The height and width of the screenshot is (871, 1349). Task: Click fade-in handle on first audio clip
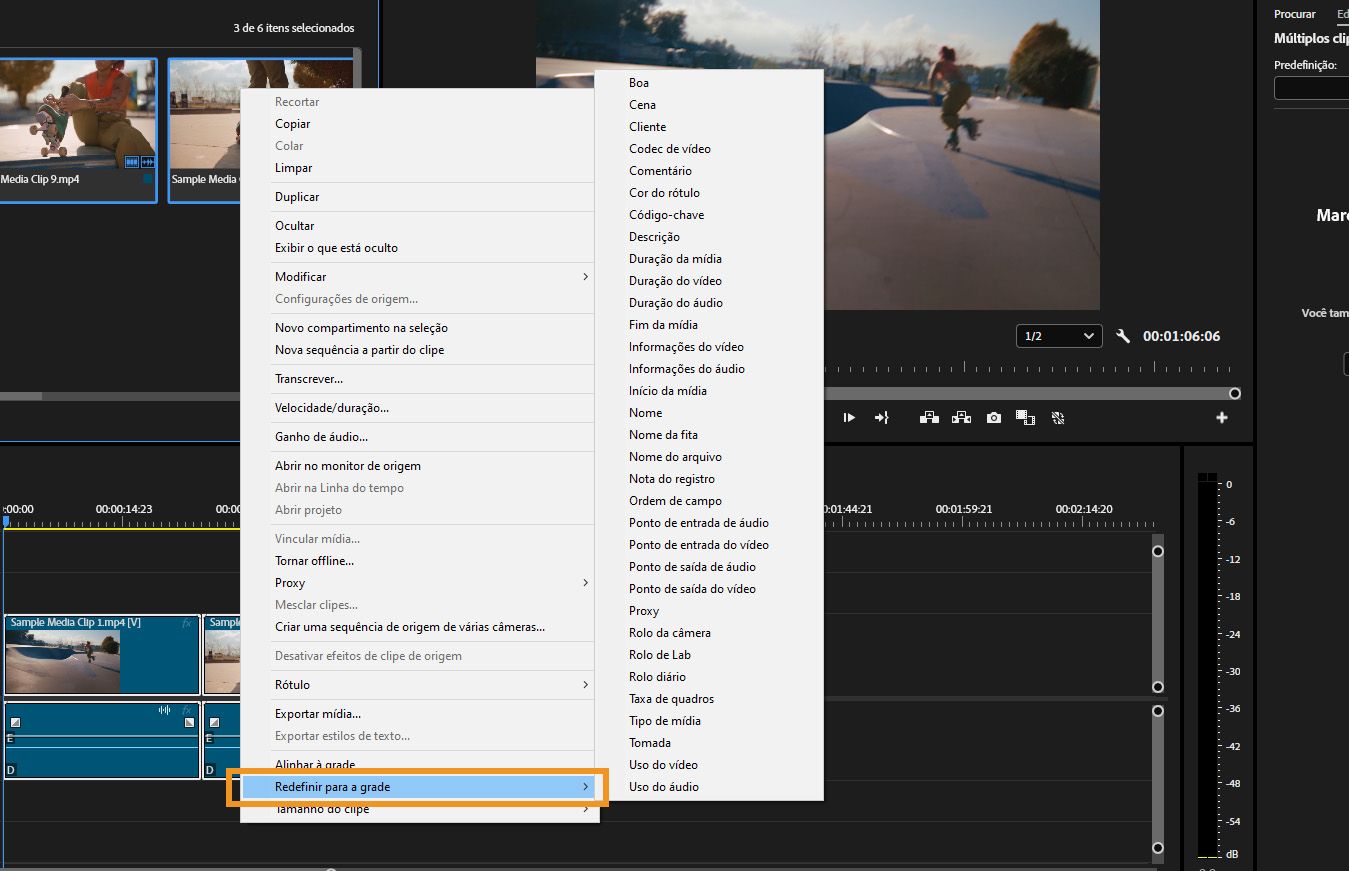point(15,722)
